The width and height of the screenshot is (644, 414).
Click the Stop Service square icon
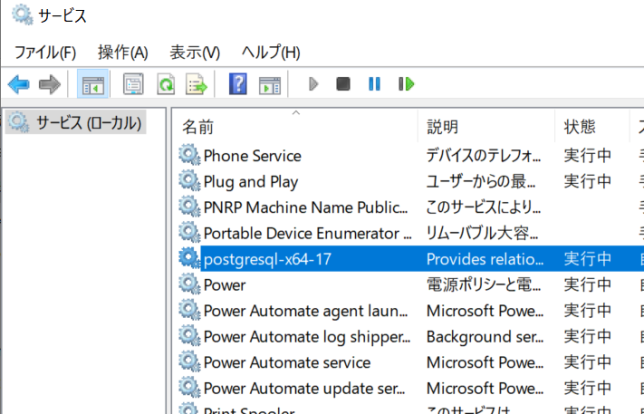[343, 84]
